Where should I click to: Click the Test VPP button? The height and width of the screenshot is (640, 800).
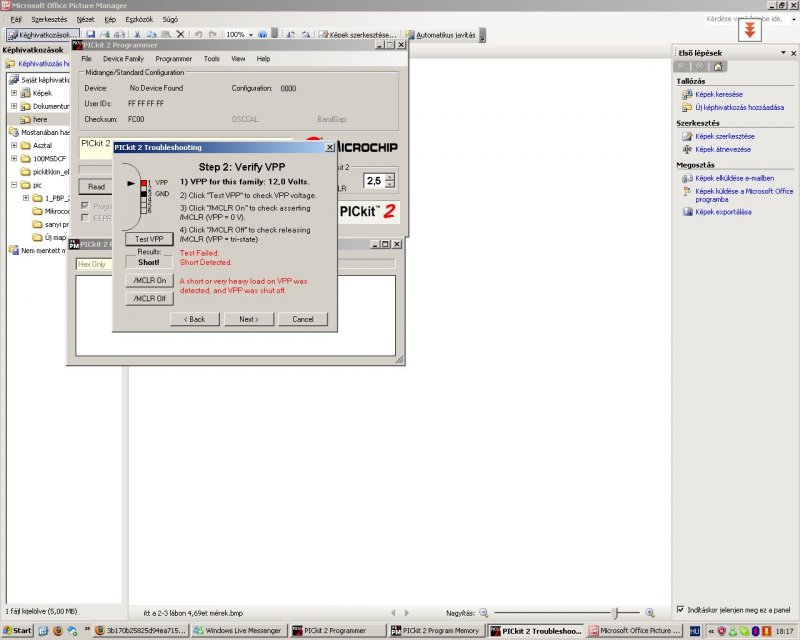click(x=149, y=239)
